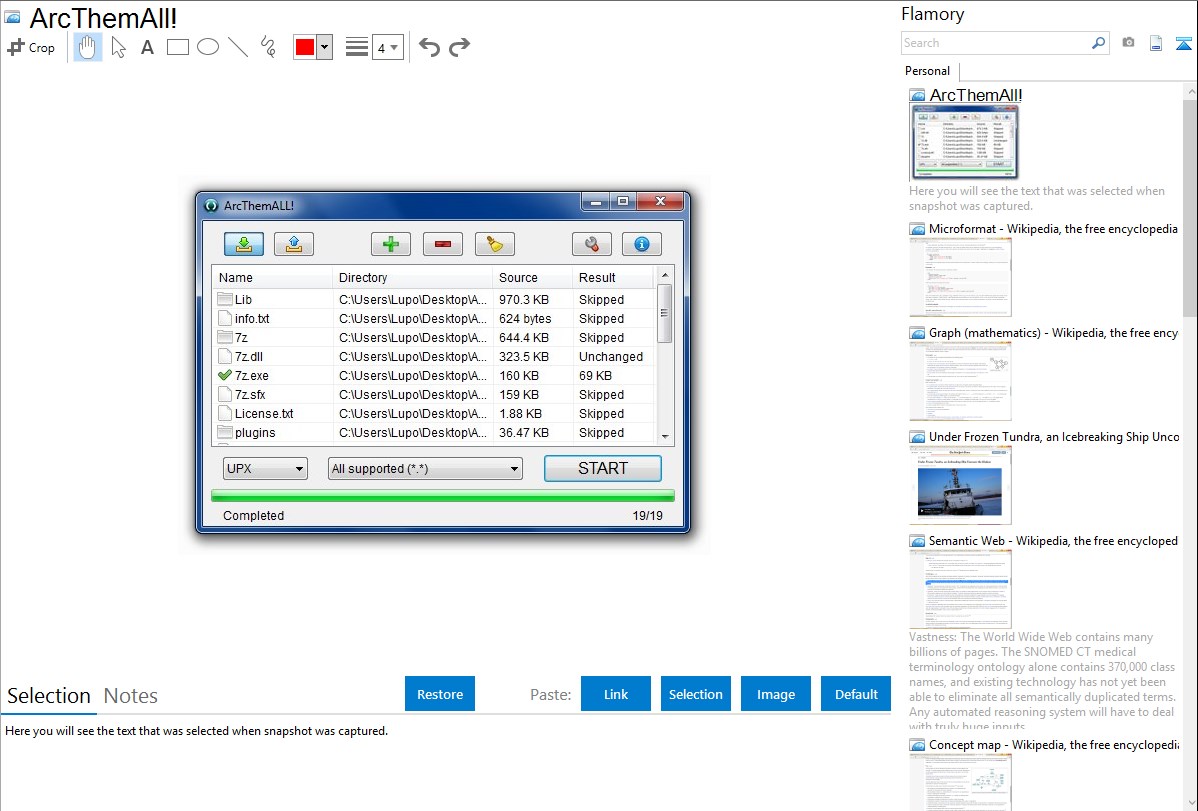The image size is (1198, 811).
Task: Pick the ellipse drawing tool
Action: 208,47
